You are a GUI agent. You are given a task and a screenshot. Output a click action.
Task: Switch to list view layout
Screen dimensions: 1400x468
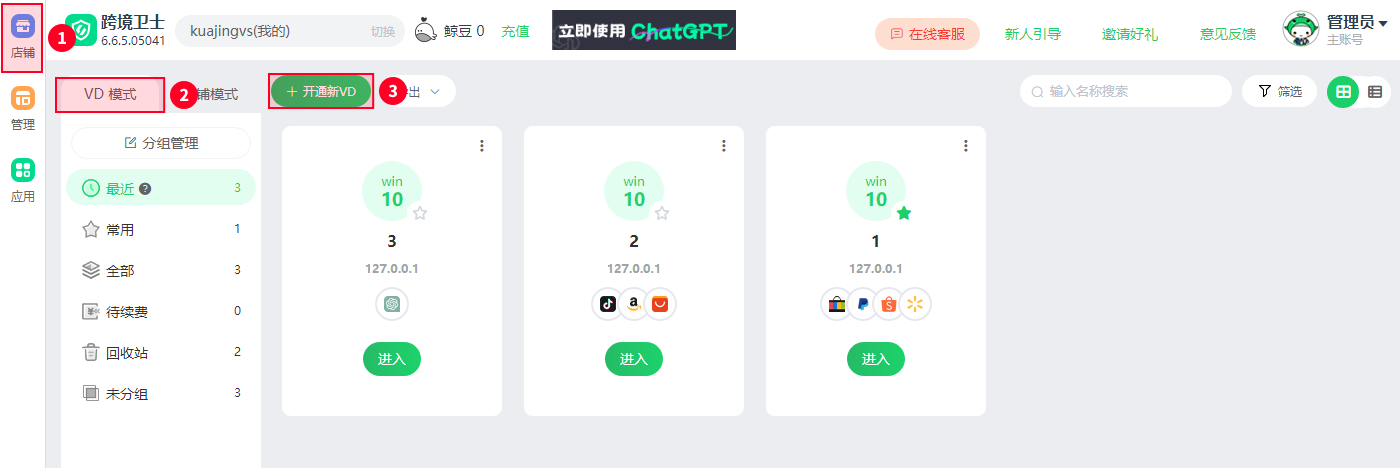[x=1375, y=91]
